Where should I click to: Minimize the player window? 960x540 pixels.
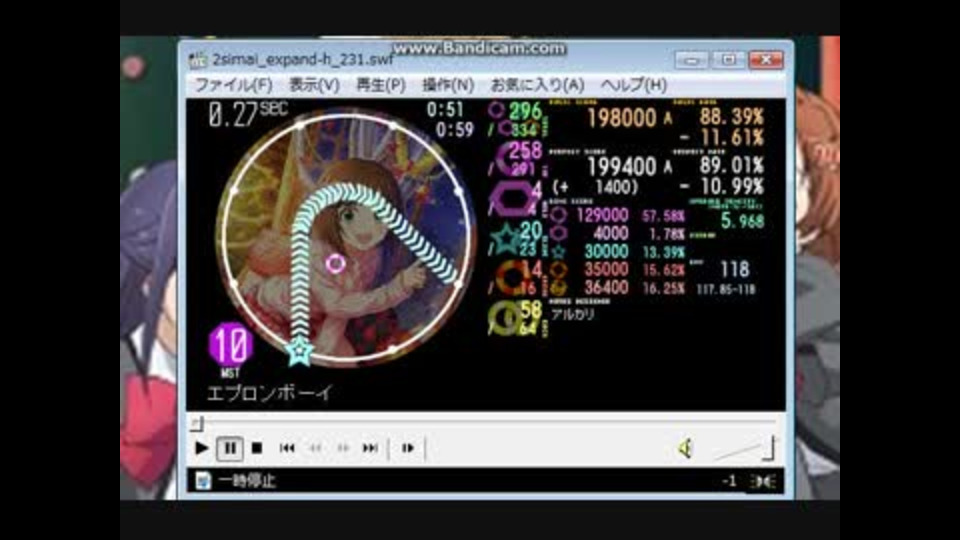coord(692,59)
